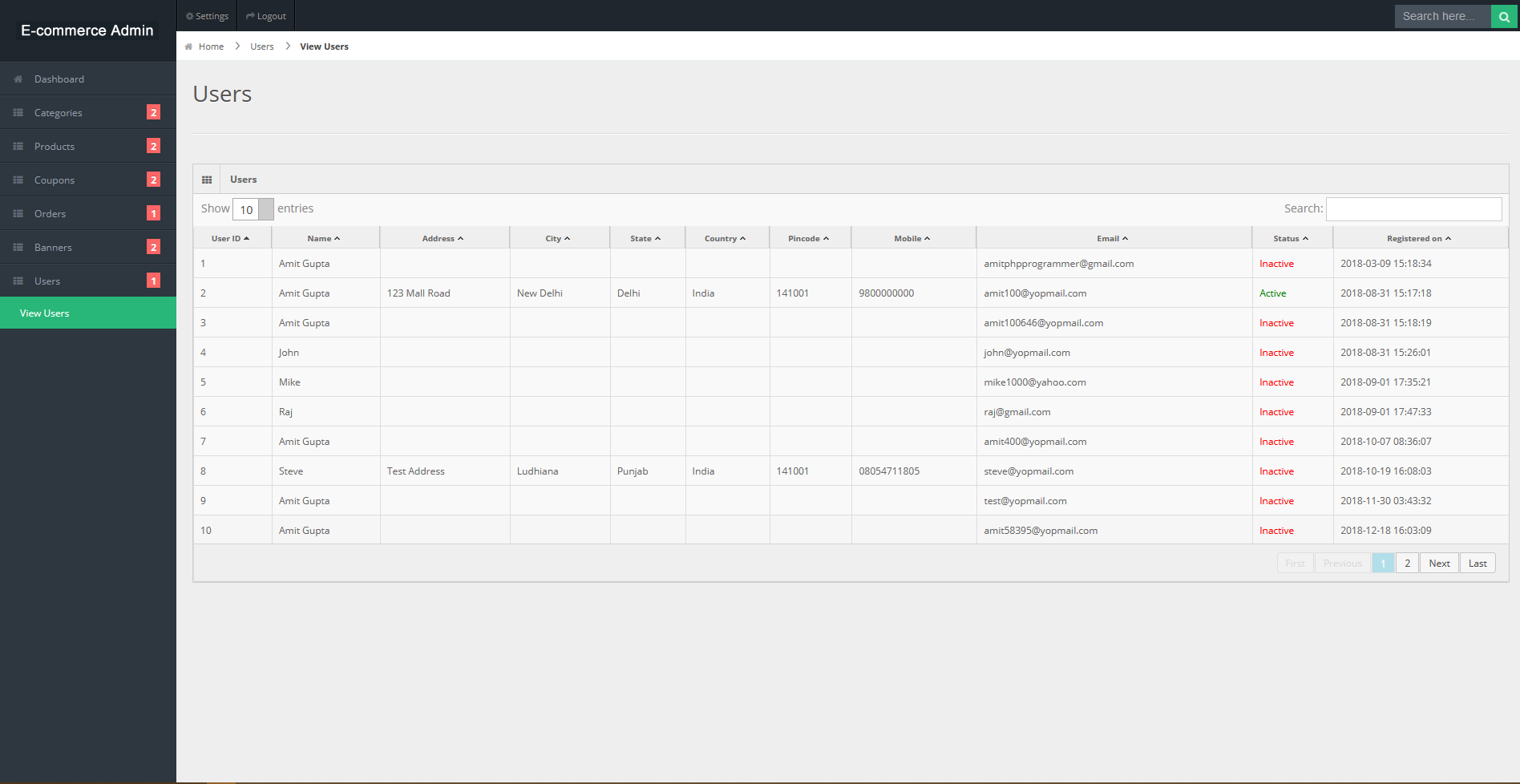Viewport: 1520px width, 784px height.
Task: Click the grid icon beside the Users panel title
Action: tap(208, 179)
